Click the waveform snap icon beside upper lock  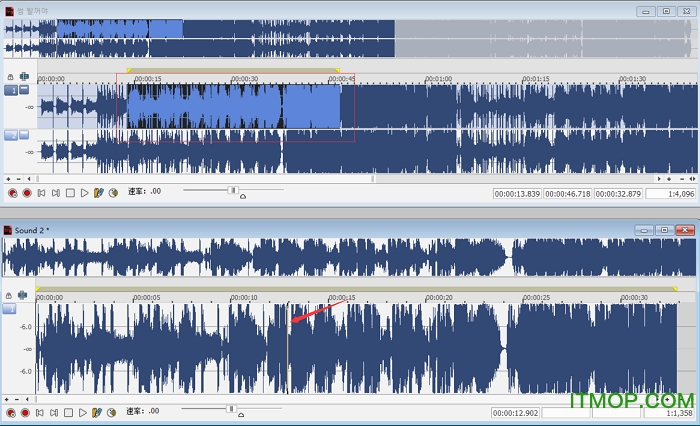24,76
